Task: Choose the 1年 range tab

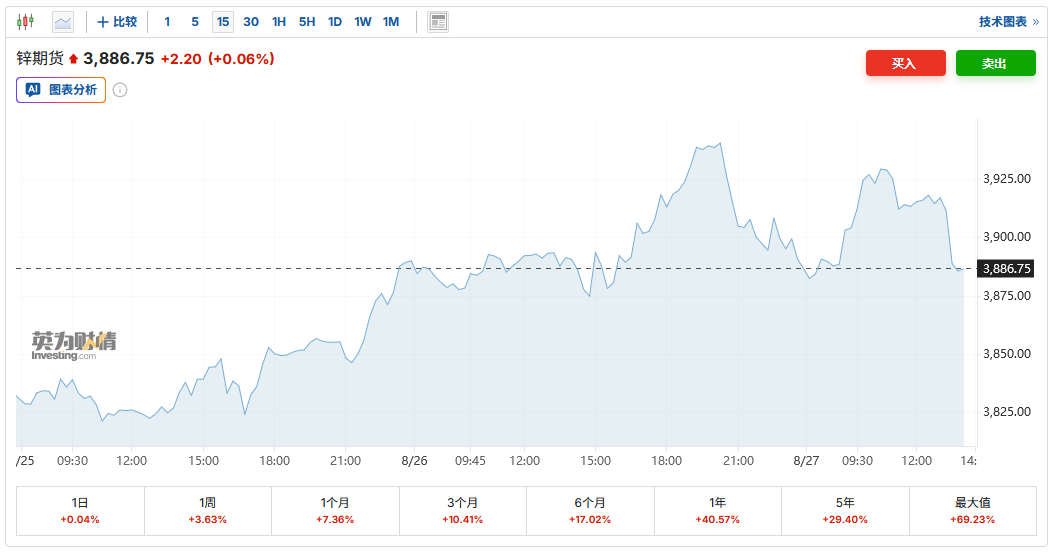Action: tap(717, 511)
